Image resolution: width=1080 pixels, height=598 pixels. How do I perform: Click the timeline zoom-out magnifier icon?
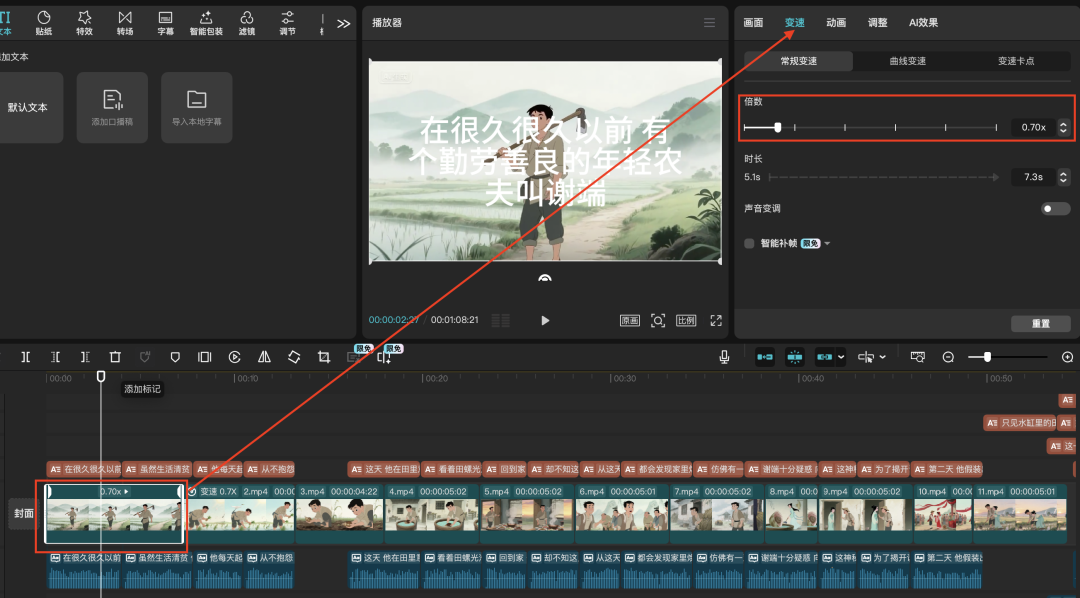tap(948, 357)
